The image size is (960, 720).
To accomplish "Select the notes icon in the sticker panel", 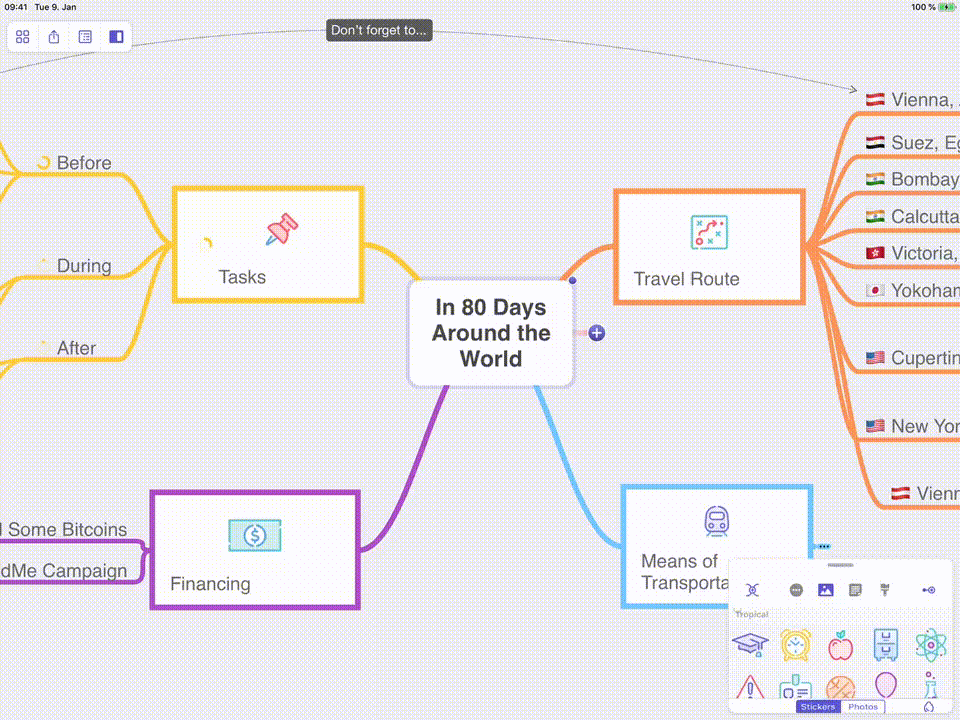I will point(855,589).
